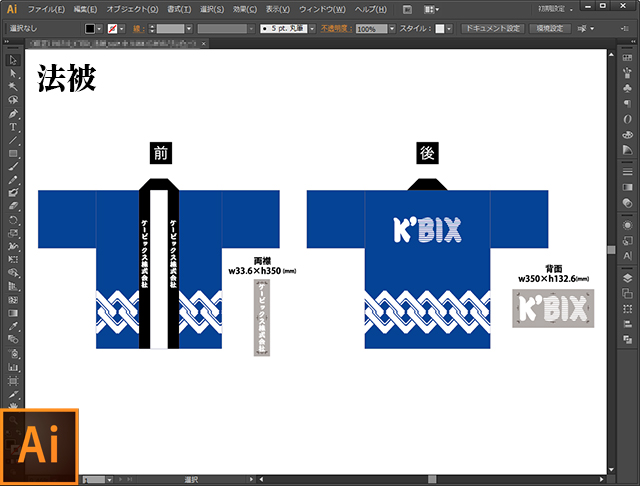Select the Symbol Sprayer tool
This screenshot has width=640, height=486.
(x=13, y=353)
